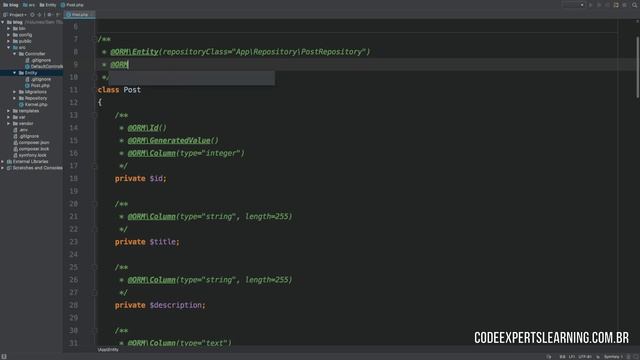Image resolution: width=640 pixels, height=360 pixels.
Task: Click line number 19 in the gutter
Action: 73,191
